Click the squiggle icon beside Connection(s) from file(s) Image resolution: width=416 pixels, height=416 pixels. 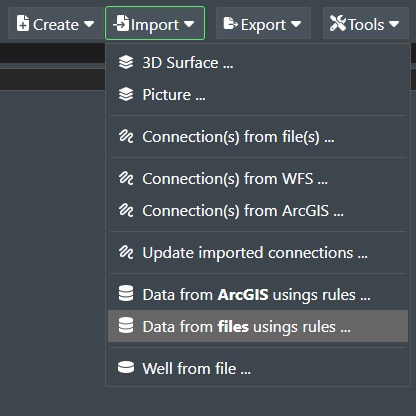(x=126, y=136)
